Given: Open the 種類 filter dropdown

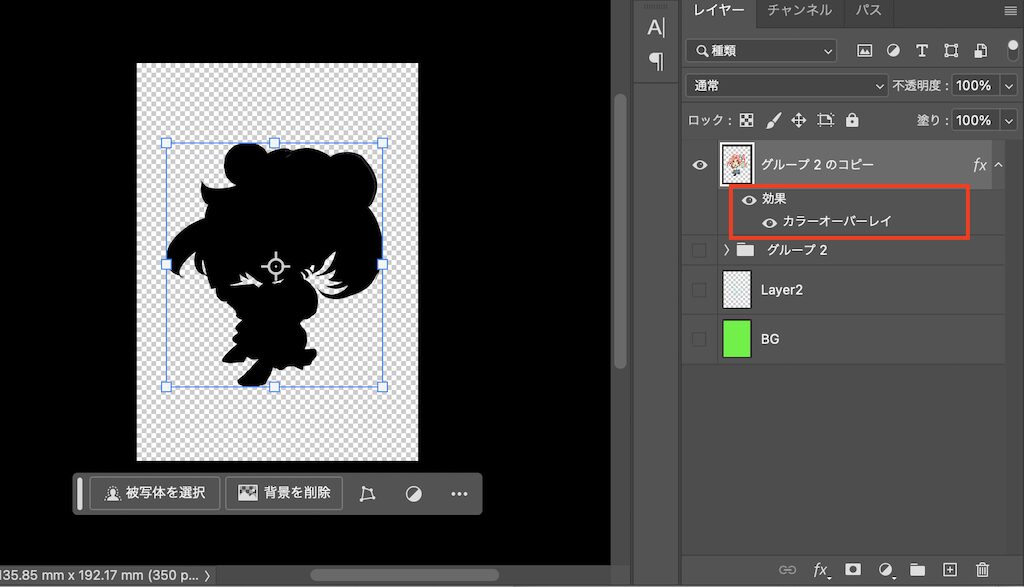Looking at the screenshot, I should (x=762, y=51).
